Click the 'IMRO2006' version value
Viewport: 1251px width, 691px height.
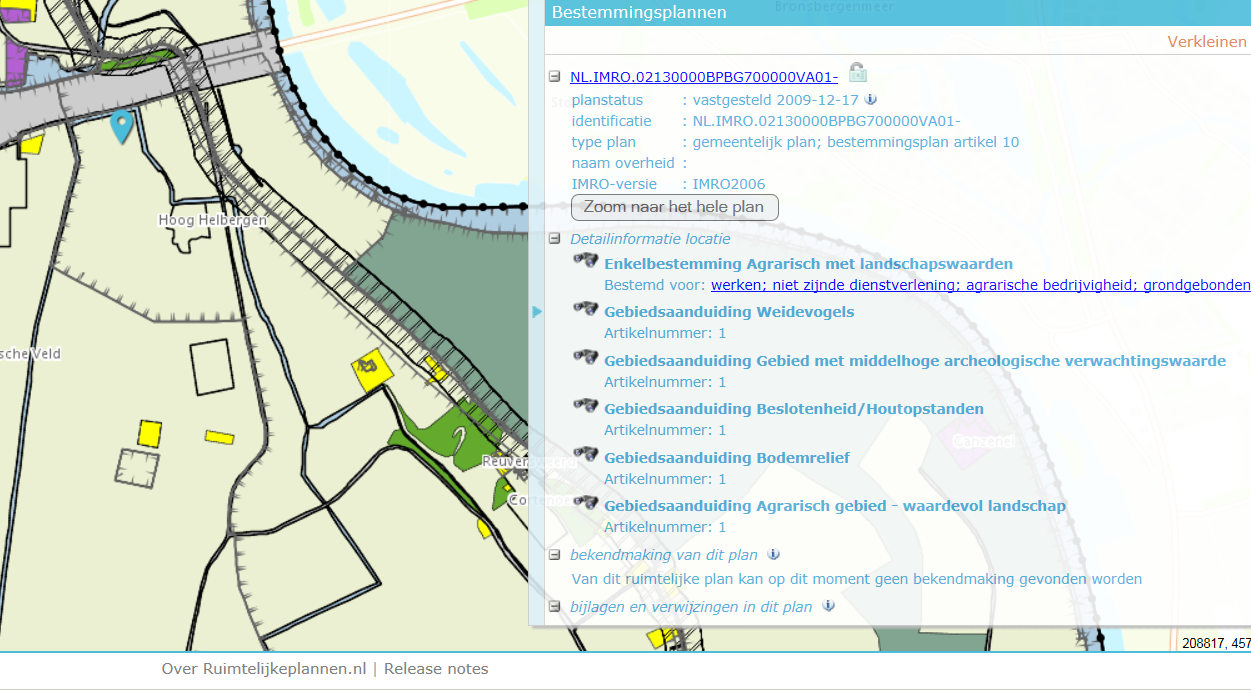[729, 184]
